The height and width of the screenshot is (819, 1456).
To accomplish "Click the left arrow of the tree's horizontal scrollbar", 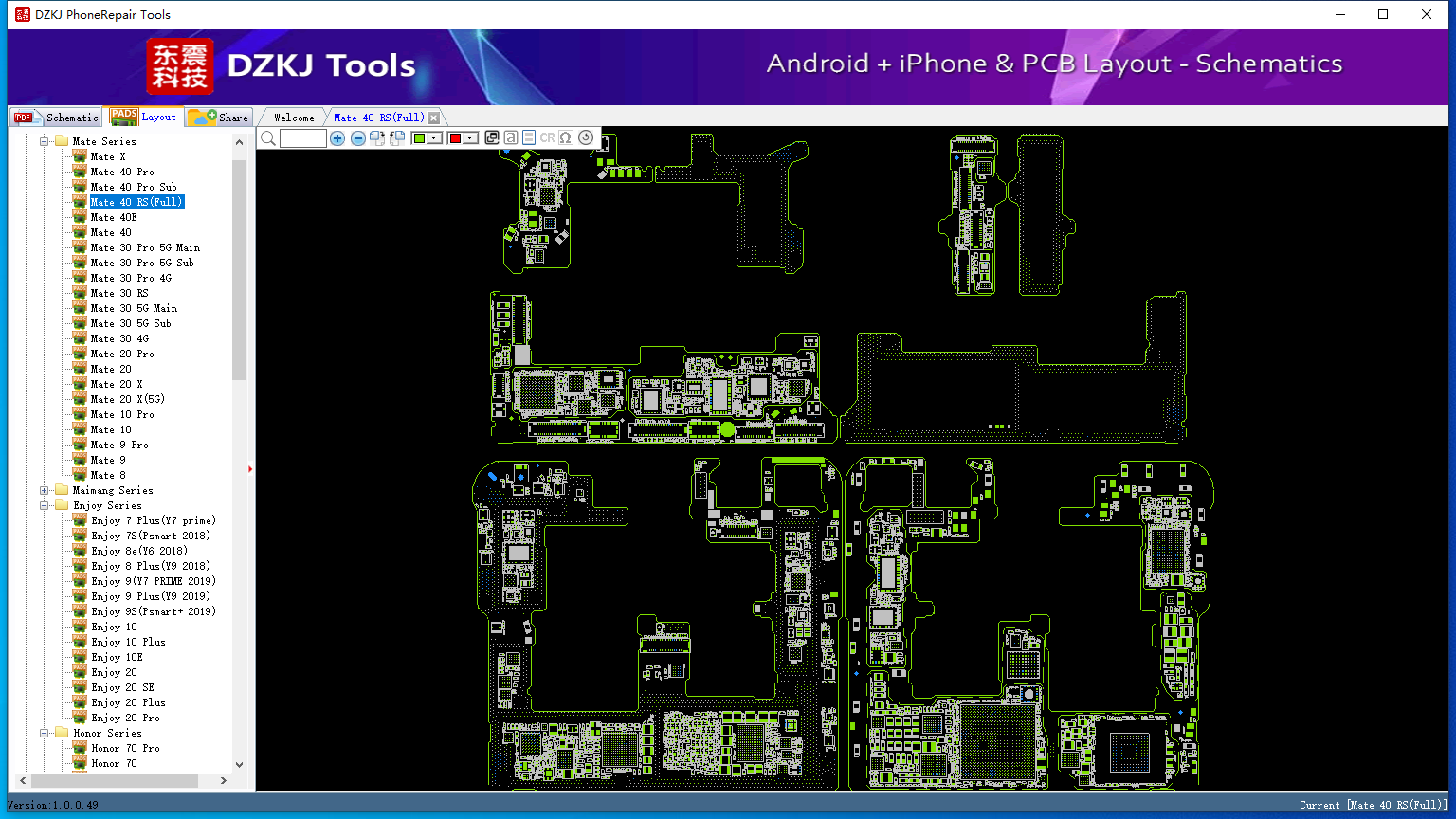I will (22, 780).
